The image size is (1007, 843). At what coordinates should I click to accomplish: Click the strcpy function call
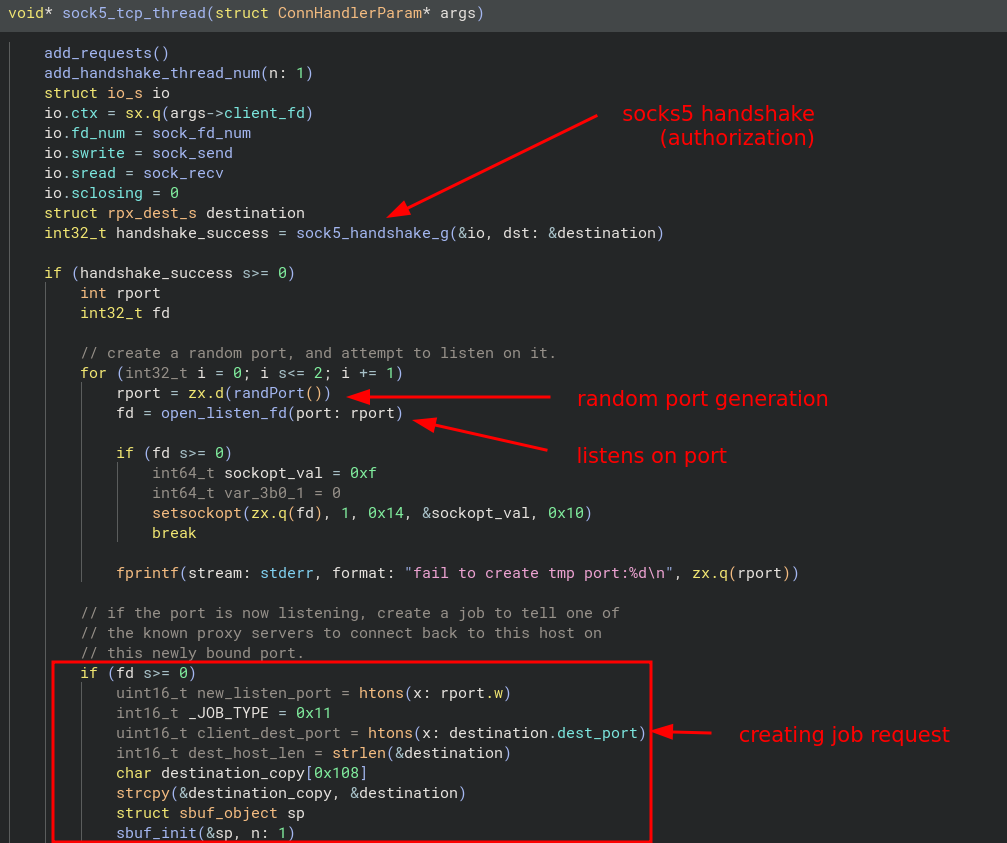pos(143,793)
